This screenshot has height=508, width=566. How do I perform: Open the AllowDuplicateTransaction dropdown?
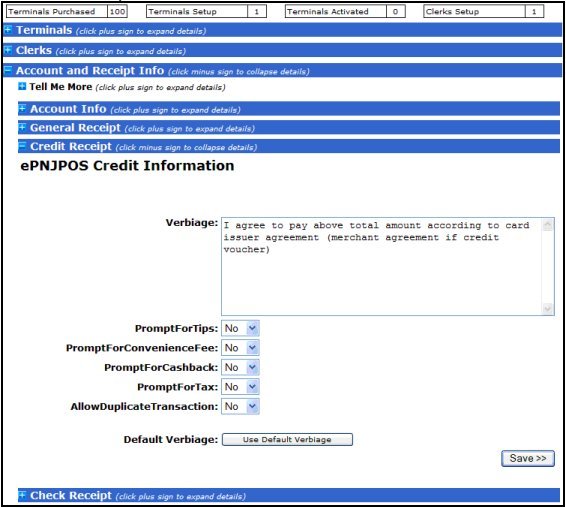240,406
